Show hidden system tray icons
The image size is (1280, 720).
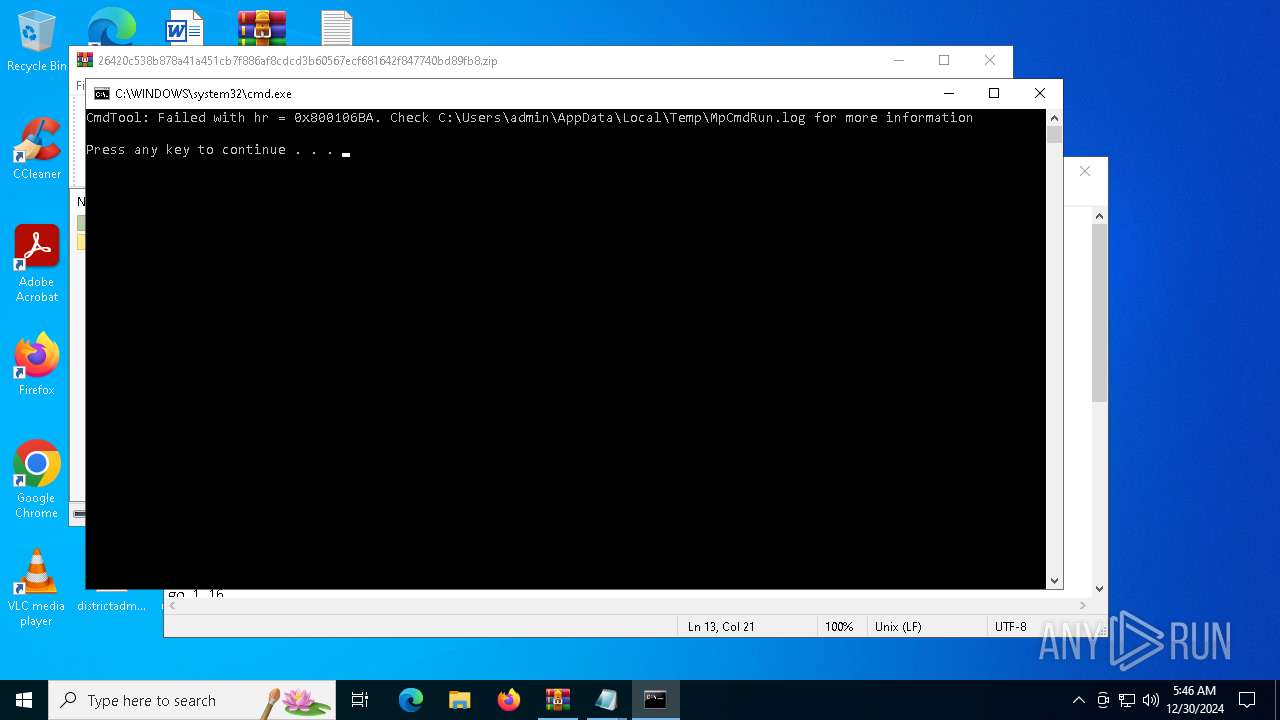[1078, 700]
